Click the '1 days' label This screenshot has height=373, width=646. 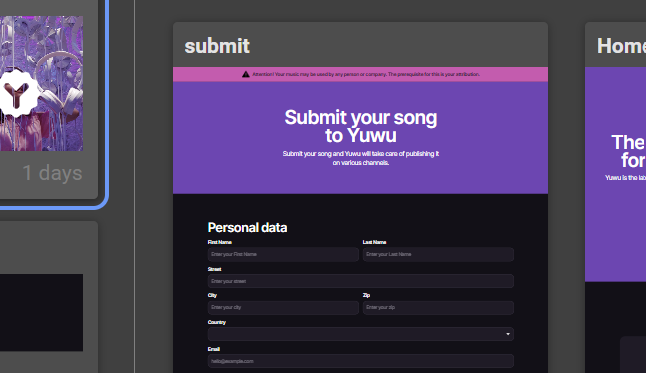coord(52,173)
